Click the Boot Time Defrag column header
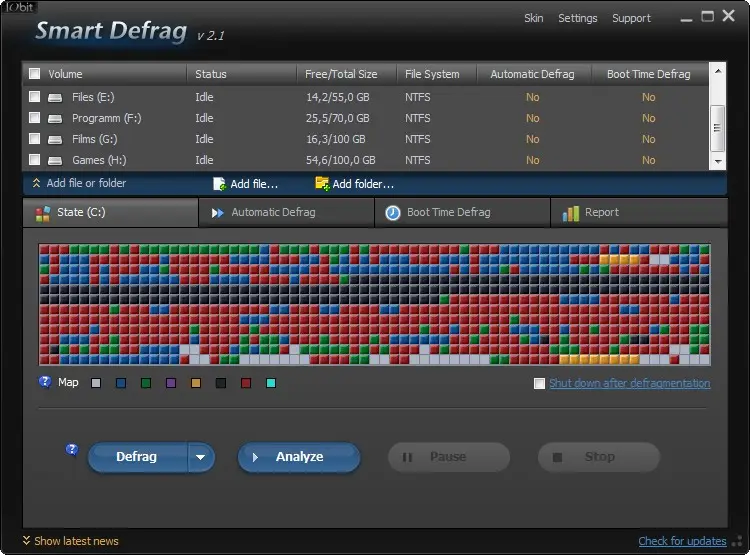Image resolution: width=750 pixels, height=555 pixels. (x=650, y=74)
